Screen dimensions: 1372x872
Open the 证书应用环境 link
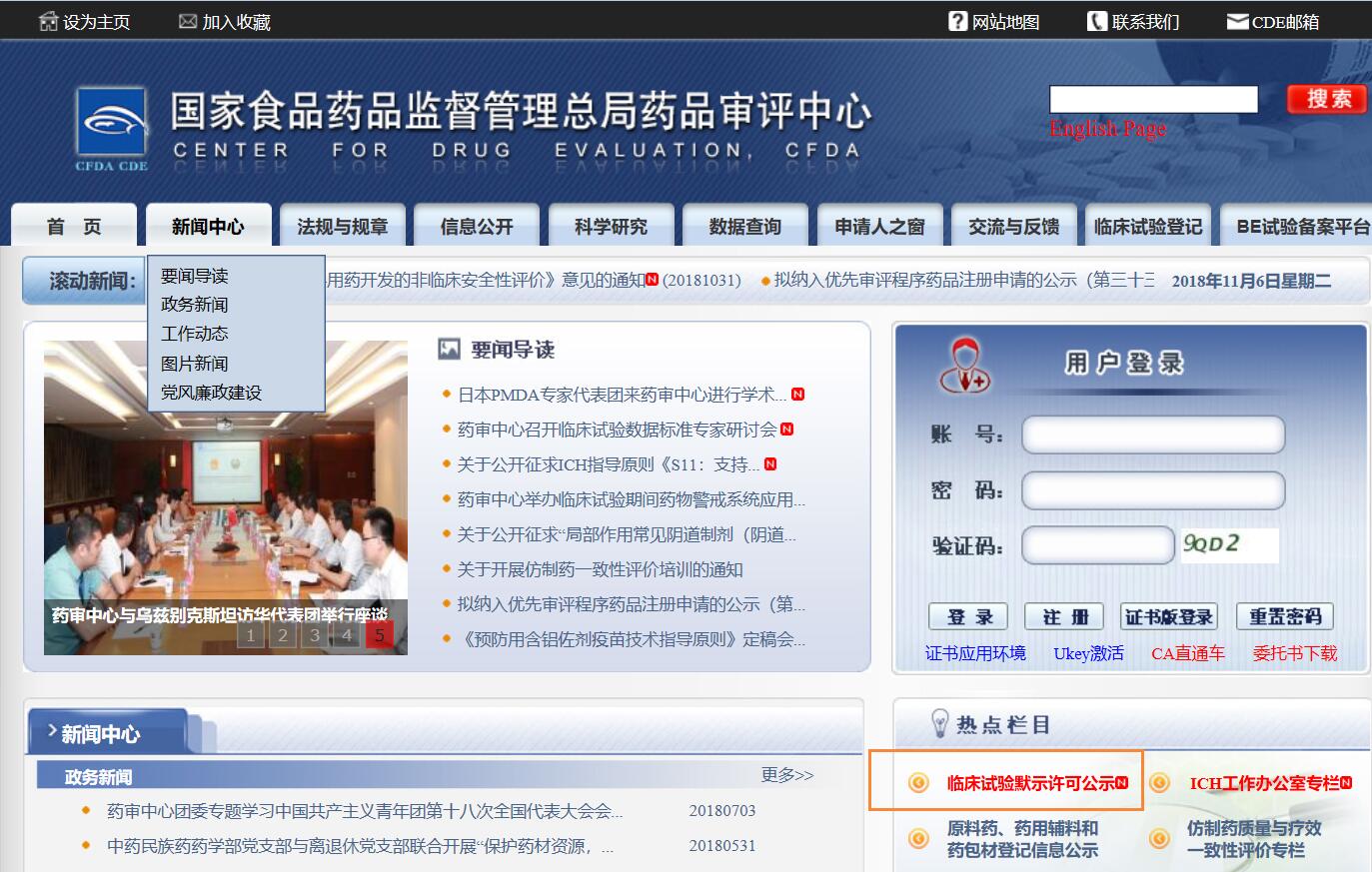pos(975,653)
